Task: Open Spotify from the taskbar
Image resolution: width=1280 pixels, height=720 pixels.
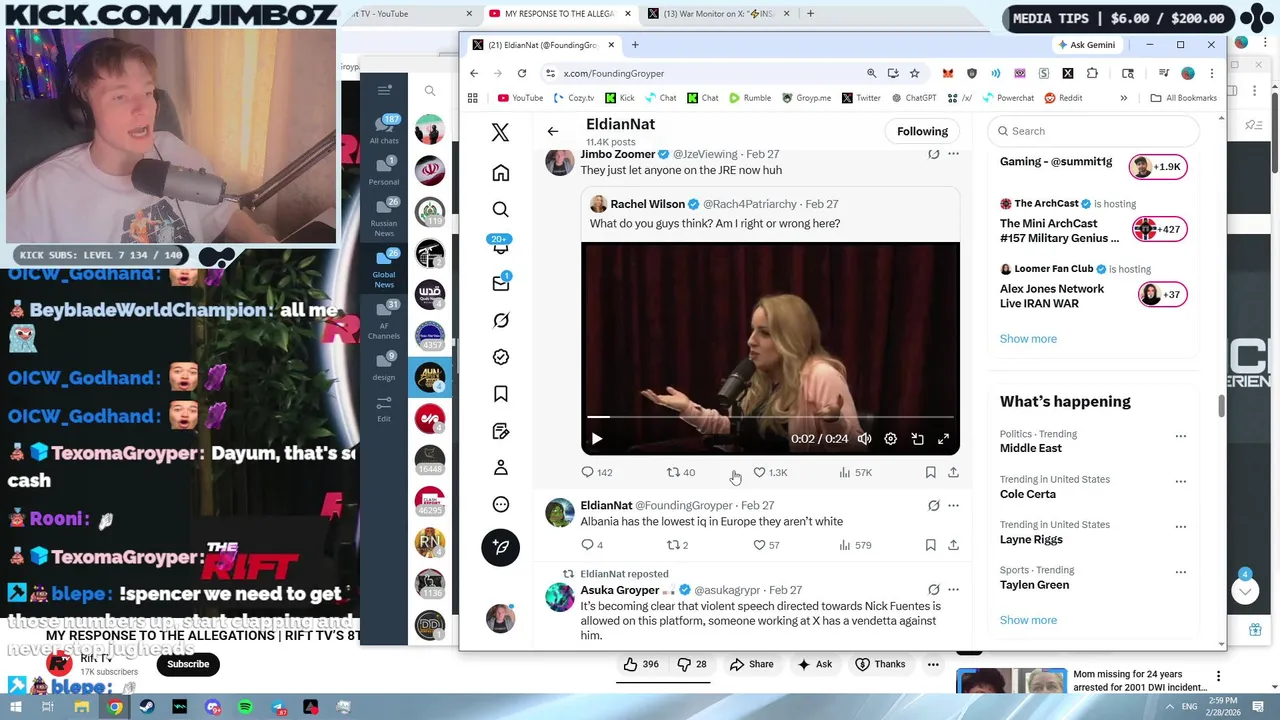Action: click(x=245, y=707)
